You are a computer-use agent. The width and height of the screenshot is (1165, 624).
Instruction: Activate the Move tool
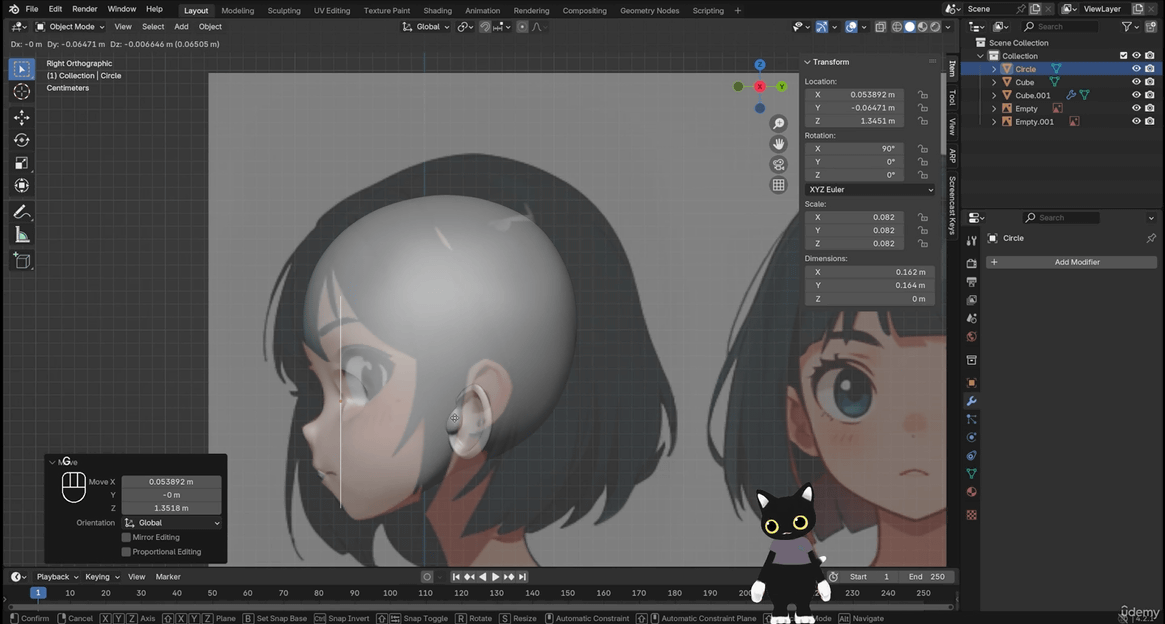(22, 117)
